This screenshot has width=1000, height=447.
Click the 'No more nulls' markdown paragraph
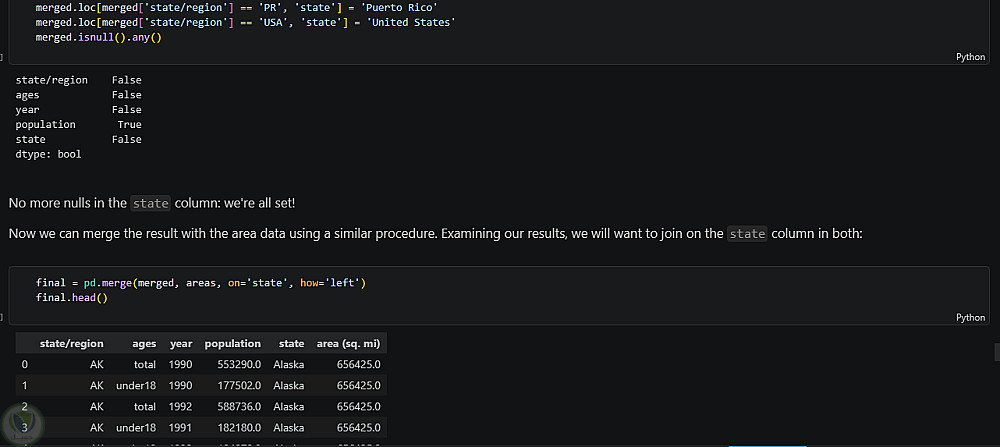tap(152, 203)
